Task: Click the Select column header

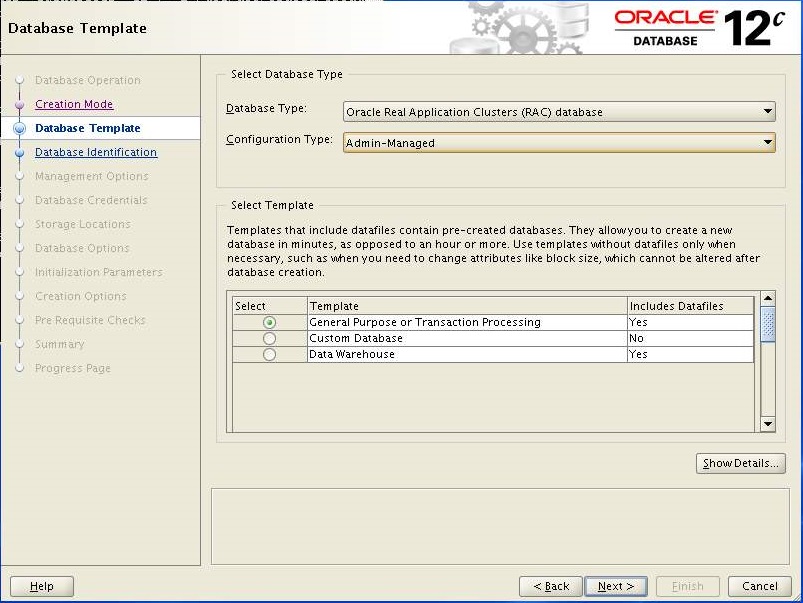Action: (x=270, y=306)
